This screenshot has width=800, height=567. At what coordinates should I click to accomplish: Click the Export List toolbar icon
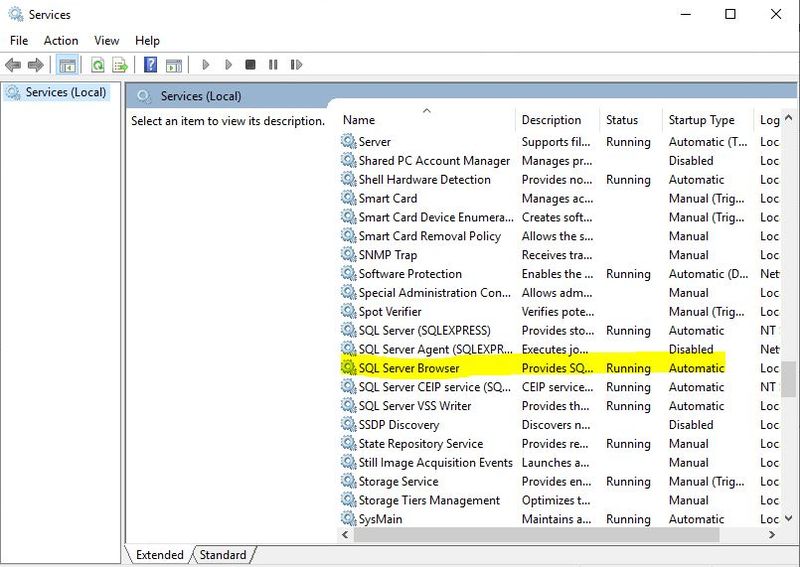point(120,65)
